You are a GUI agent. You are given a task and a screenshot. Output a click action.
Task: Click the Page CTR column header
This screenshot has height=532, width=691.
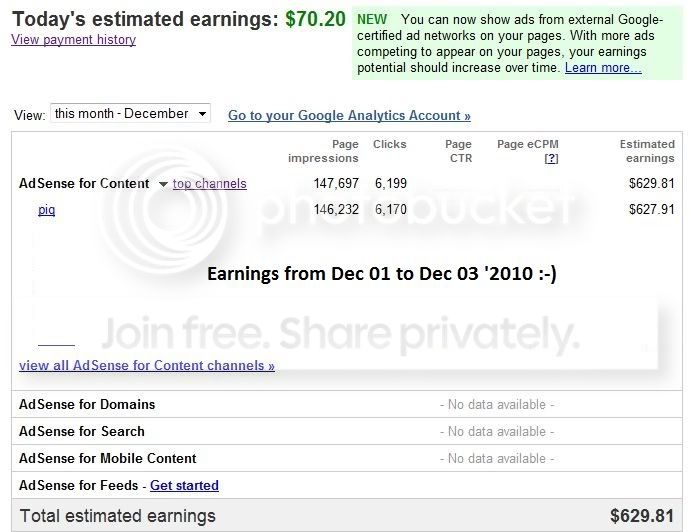[458, 151]
